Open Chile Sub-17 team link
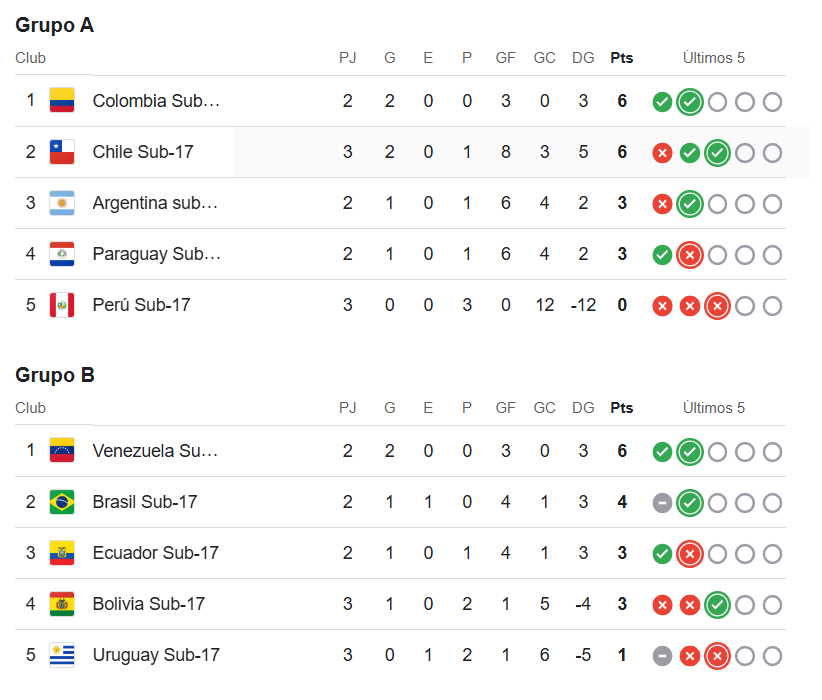The image size is (822, 700). [x=143, y=152]
